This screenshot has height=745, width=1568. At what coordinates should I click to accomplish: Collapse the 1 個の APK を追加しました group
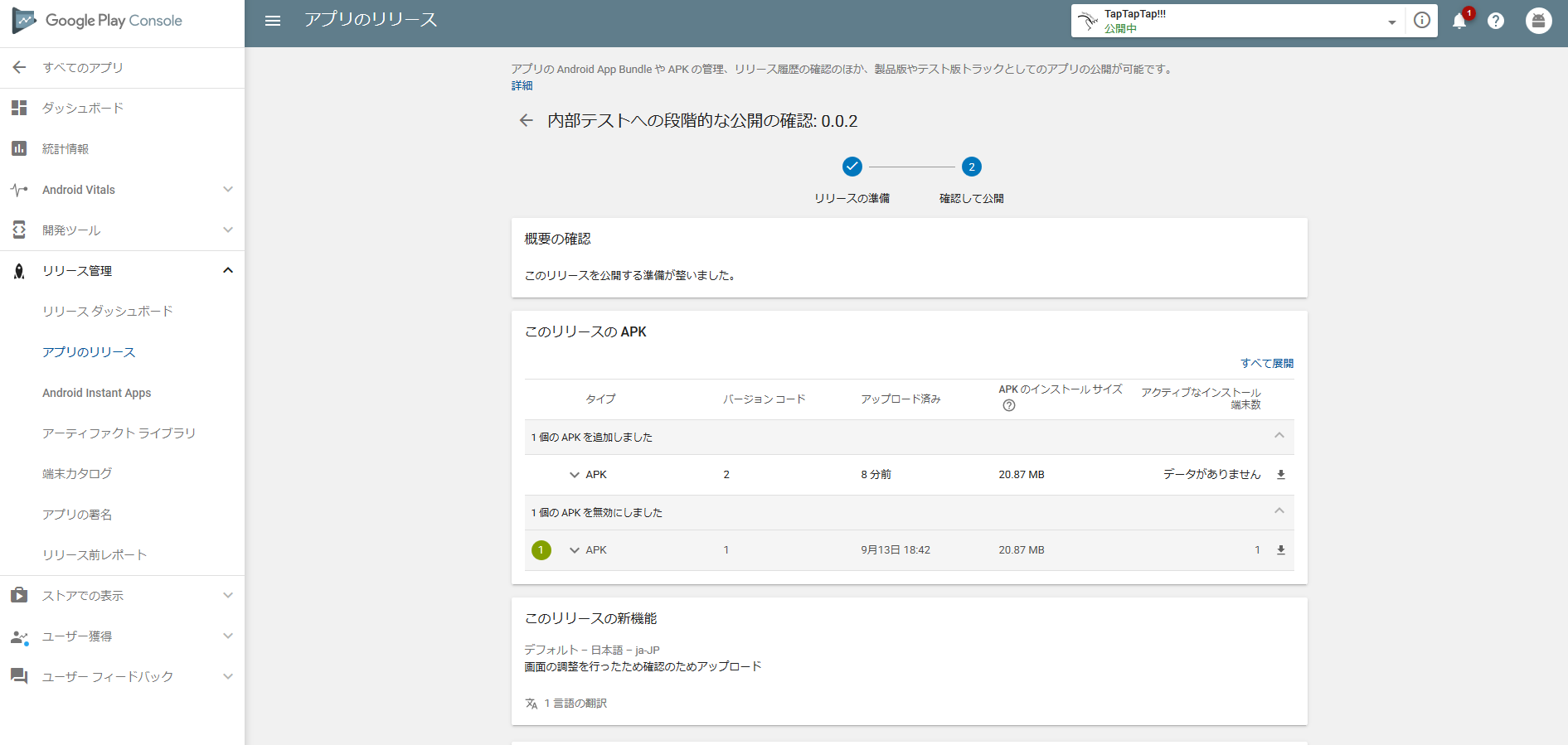coord(1279,436)
